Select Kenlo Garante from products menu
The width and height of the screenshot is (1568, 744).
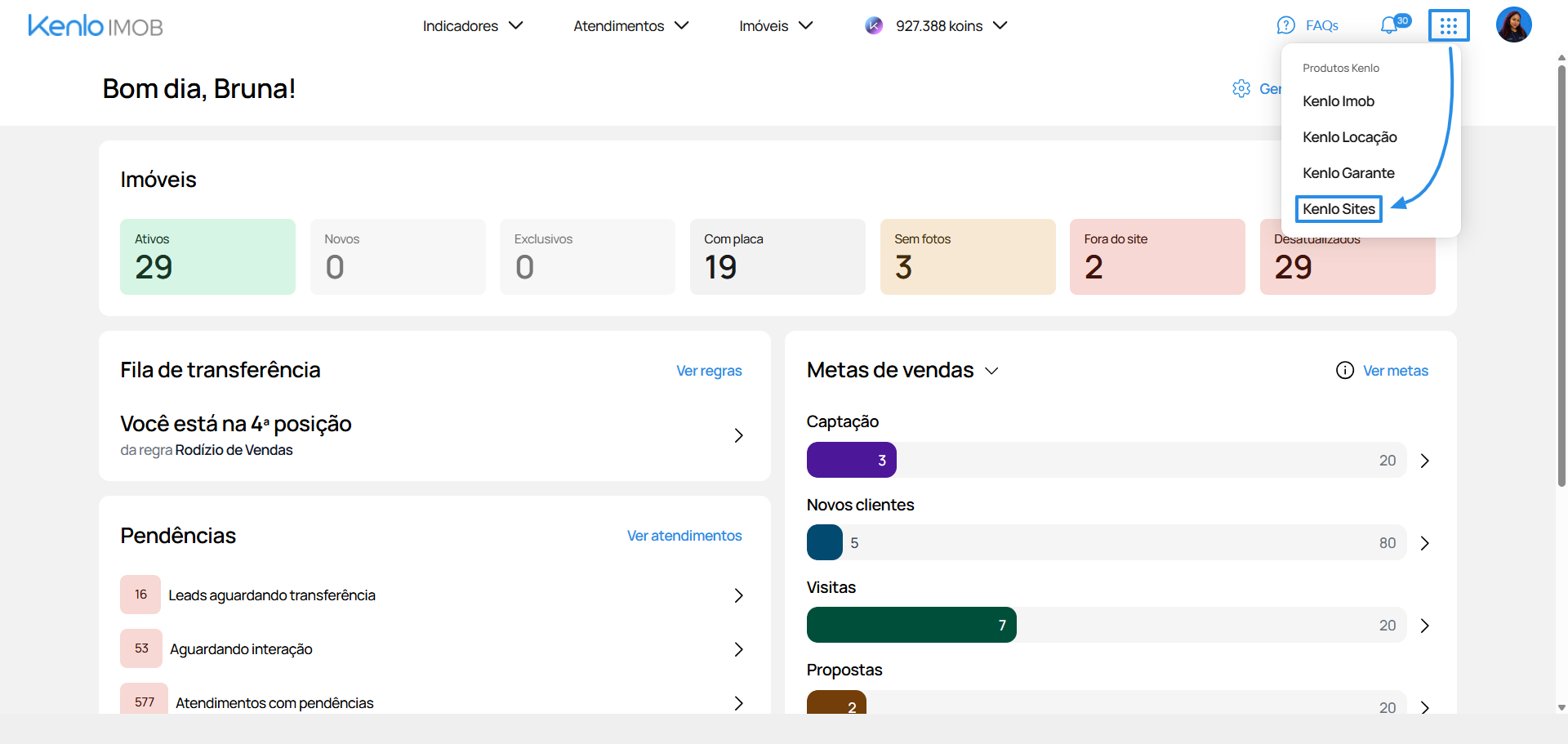tap(1348, 173)
